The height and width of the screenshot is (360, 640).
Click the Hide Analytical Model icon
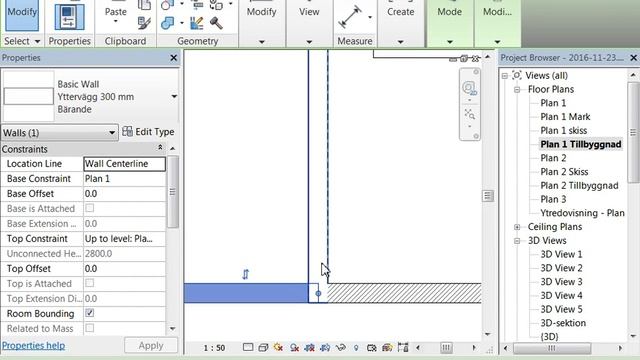pos(387,347)
